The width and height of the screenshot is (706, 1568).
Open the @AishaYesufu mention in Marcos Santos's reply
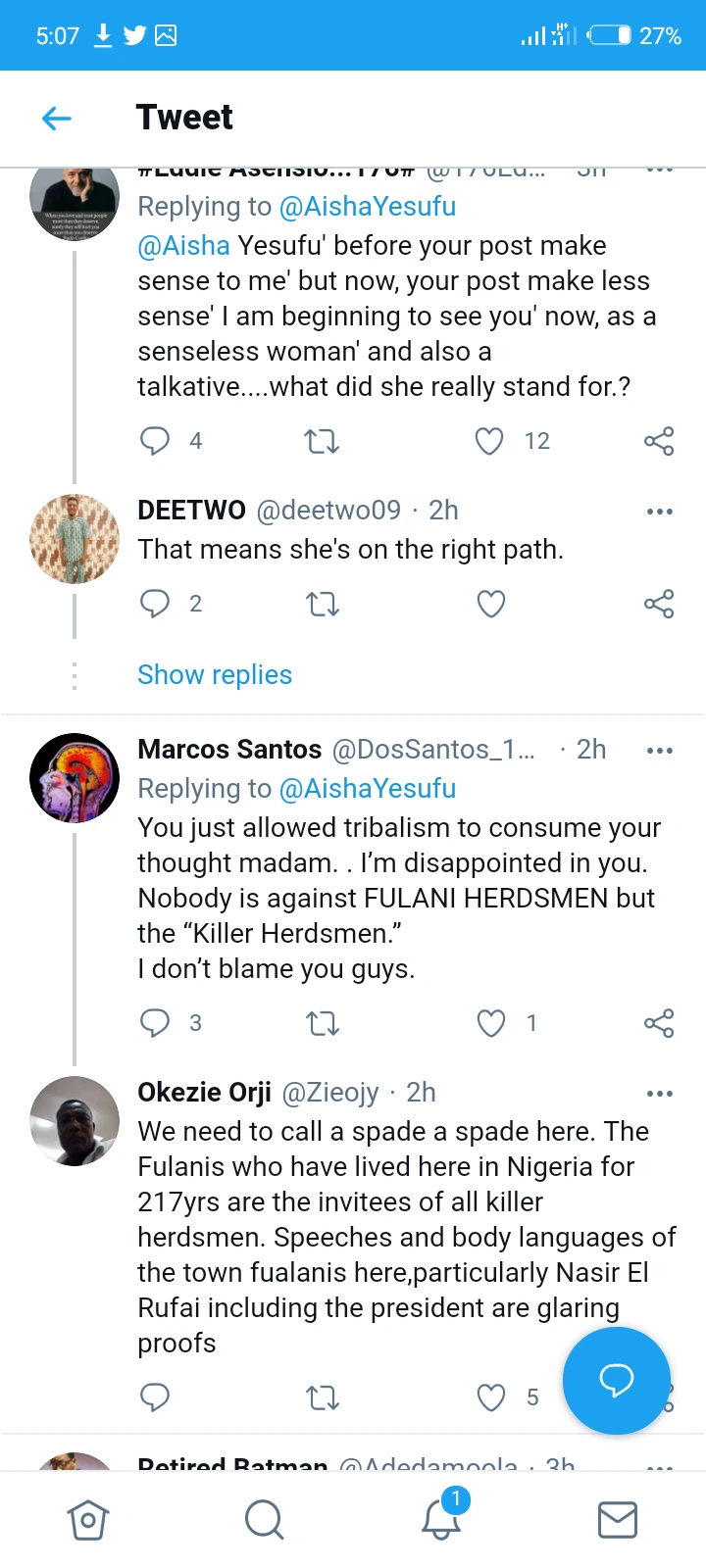pyautogui.click(x=368, y=789)
